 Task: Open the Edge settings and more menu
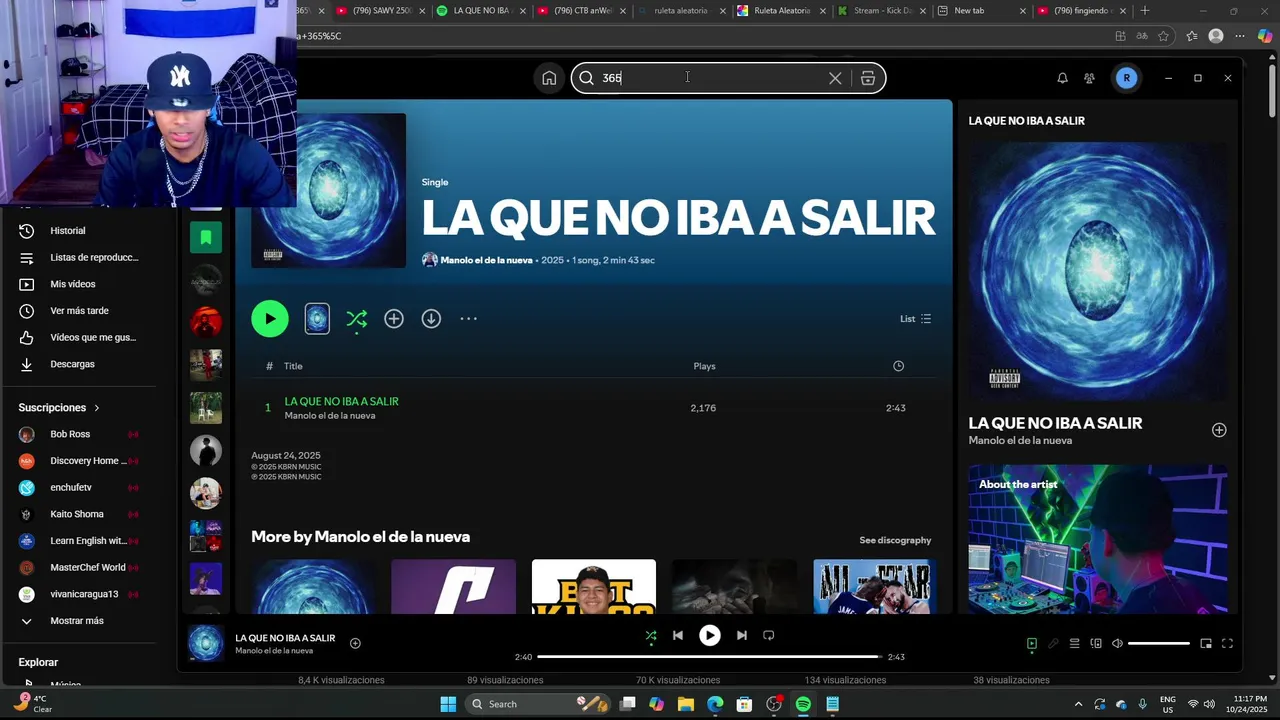(x=1240, y=36)
